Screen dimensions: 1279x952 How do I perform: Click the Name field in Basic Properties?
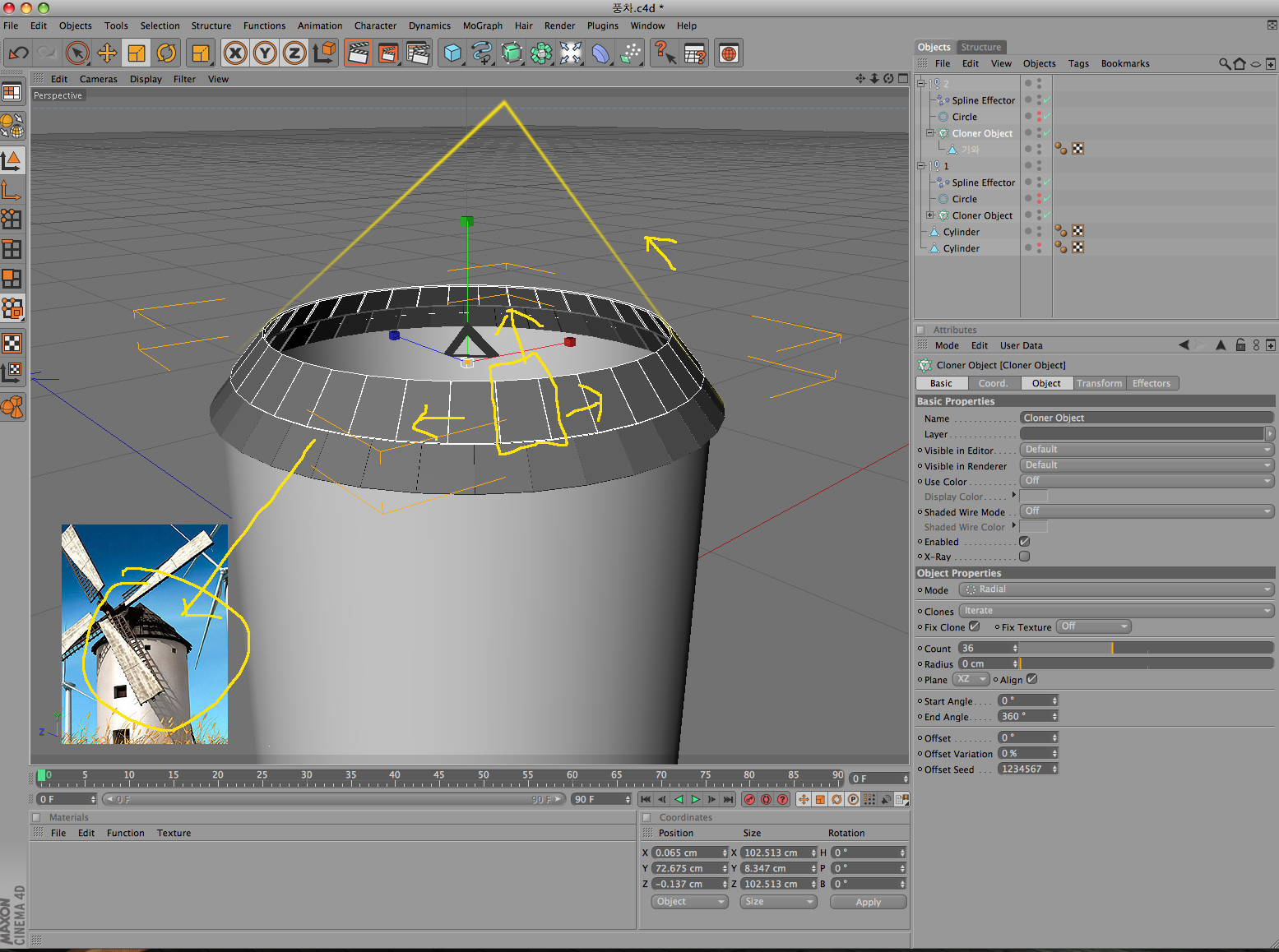1146,418
